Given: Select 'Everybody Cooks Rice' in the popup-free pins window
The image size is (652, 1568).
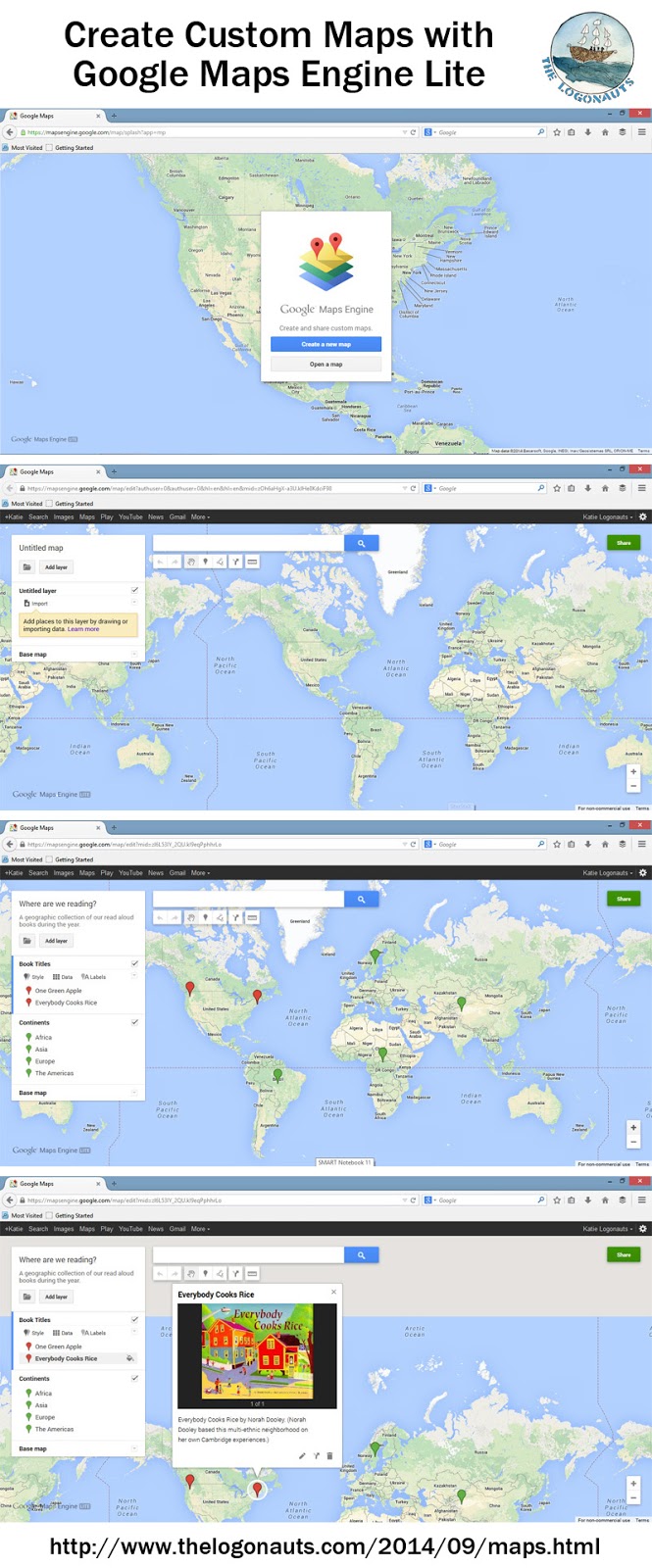Looking at the screenshot, I should click(x=67, y=1003).
